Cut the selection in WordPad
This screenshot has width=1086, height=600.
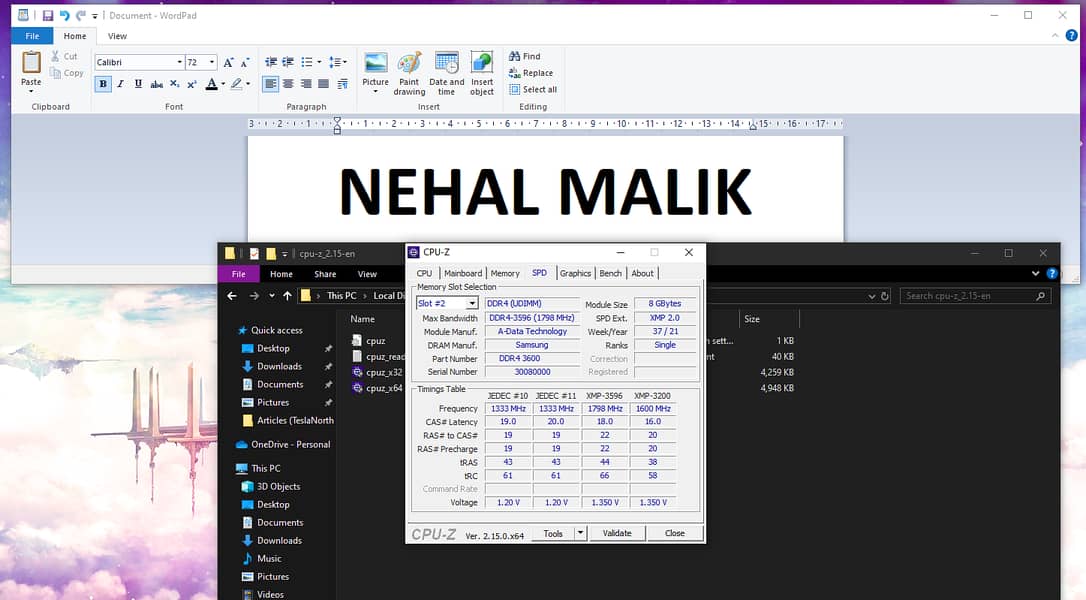[64, 56]
